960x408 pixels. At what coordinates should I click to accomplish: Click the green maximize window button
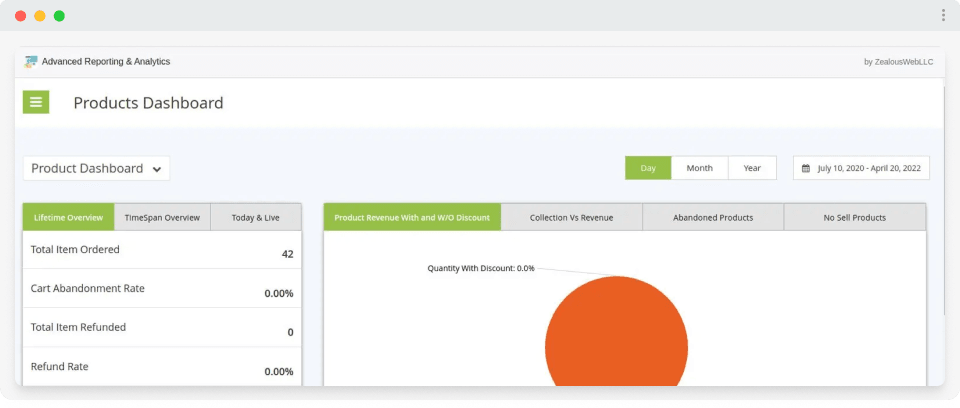click(x=59, y=16)
